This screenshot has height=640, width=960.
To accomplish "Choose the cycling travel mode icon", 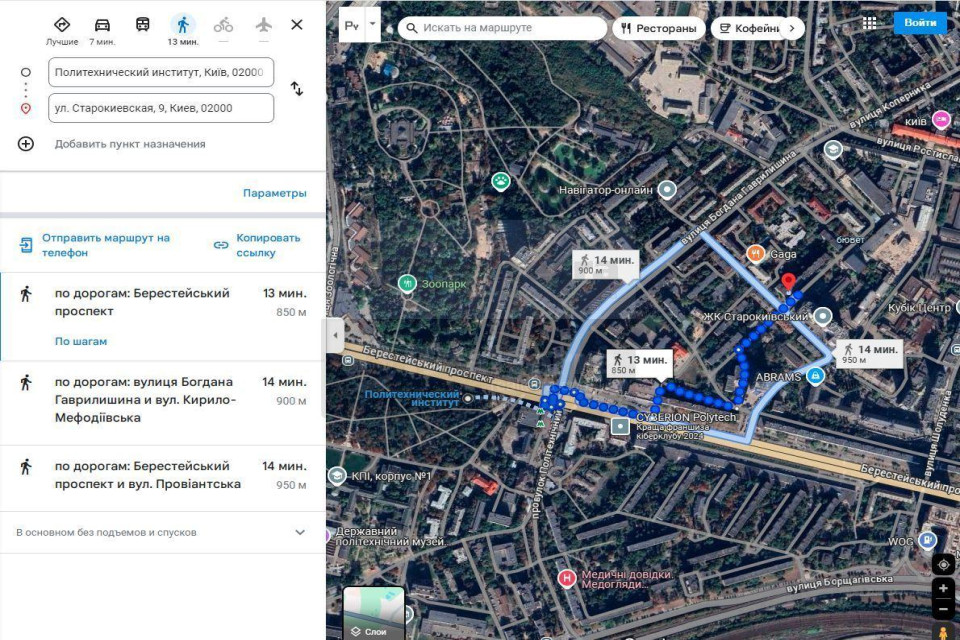I will [x=223, y=25].
